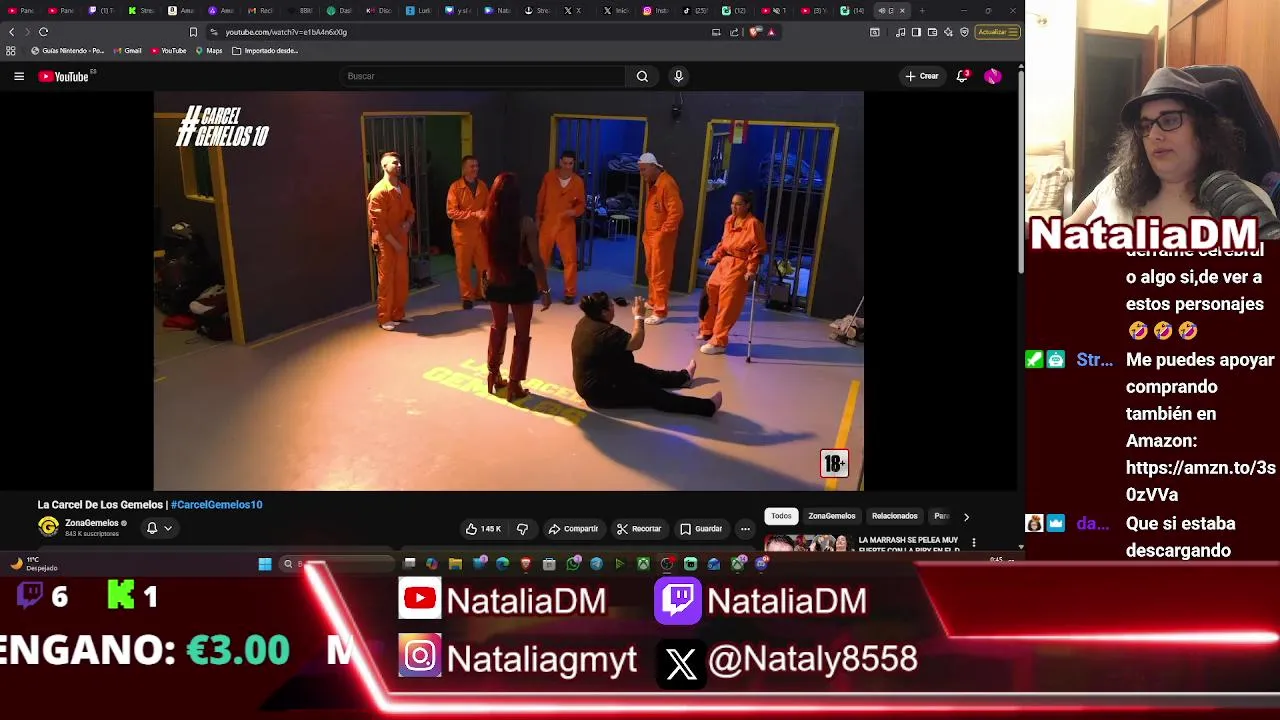Image resolution: width=1280 pixels, height=720 pixels.
Task: Reload the page with the browser refresh icon
Action: click(43, 32)
